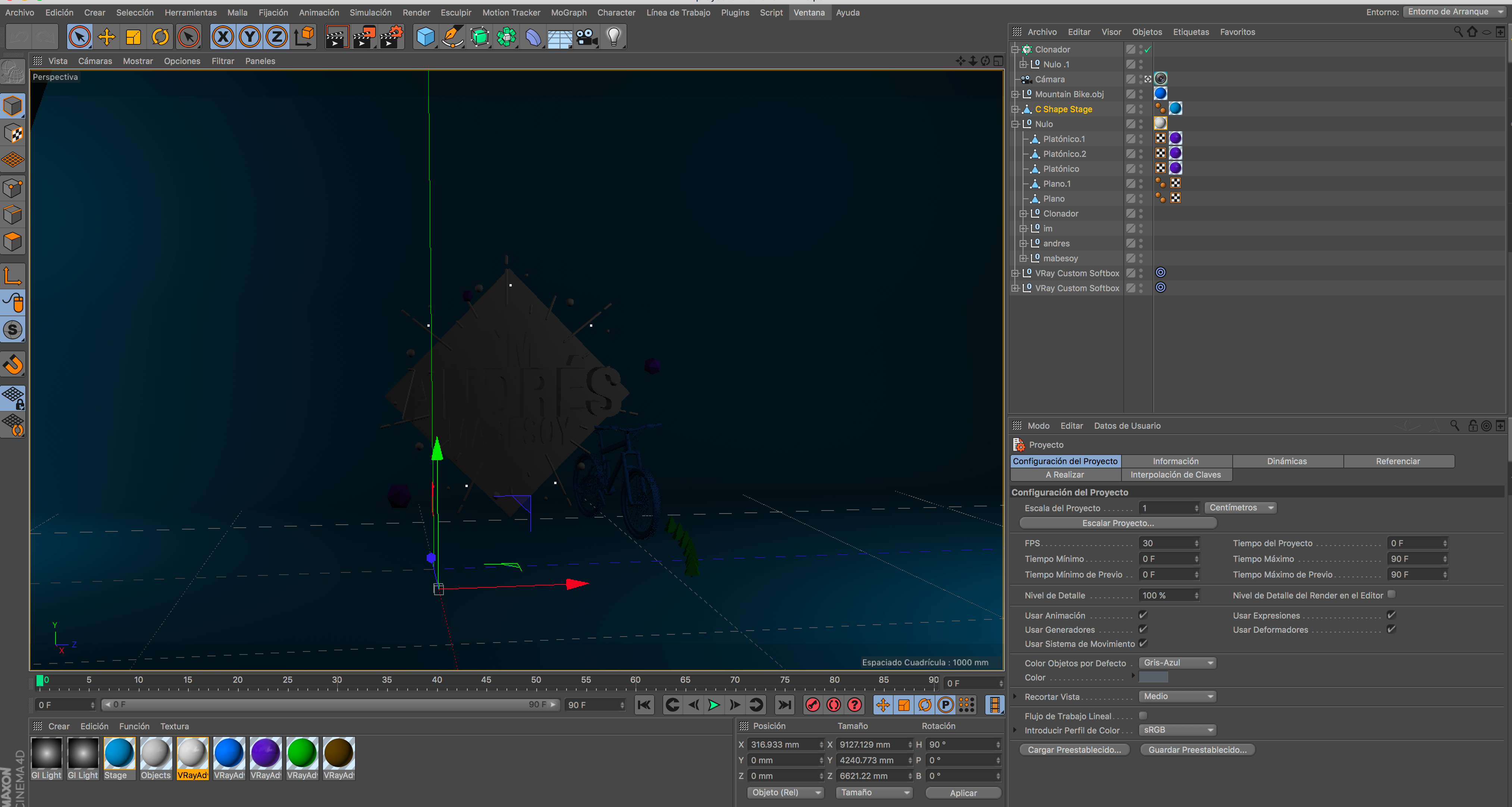Open Cámaras viewport menu
This screenshot has width=1512, height=807.
coord(95,61)
